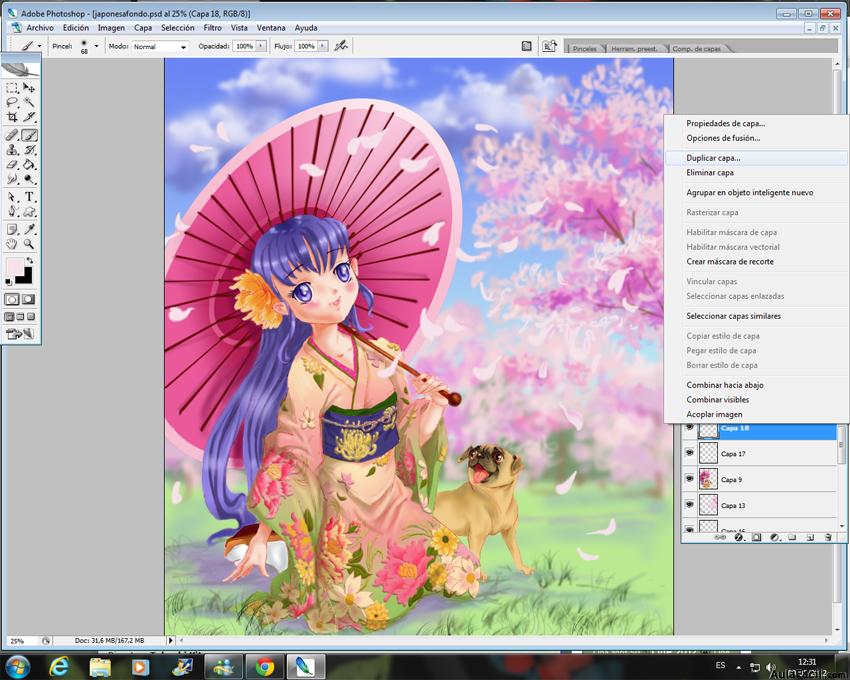850x680 pixels.
Task: Switch to Full Screen Mode with Menu Bar
Action: pyautogui.click(x=20, y=317)
